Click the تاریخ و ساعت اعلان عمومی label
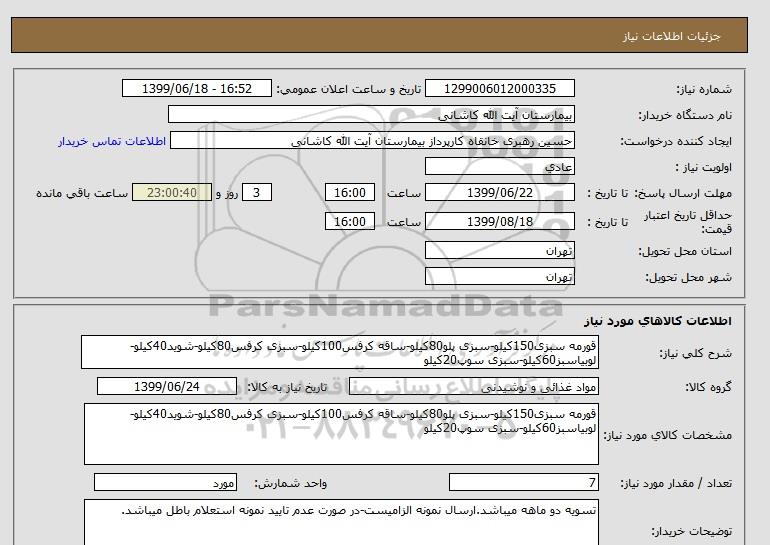 pos(349,89)
